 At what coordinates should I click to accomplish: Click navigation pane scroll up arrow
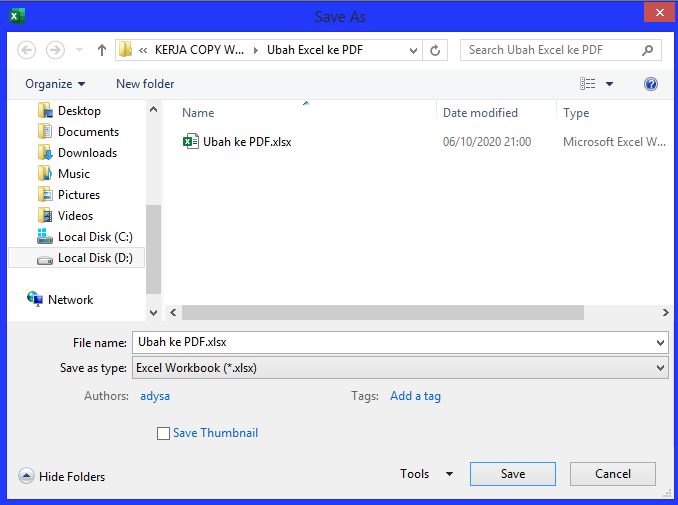pyautogui.click(x=154, y=109)
